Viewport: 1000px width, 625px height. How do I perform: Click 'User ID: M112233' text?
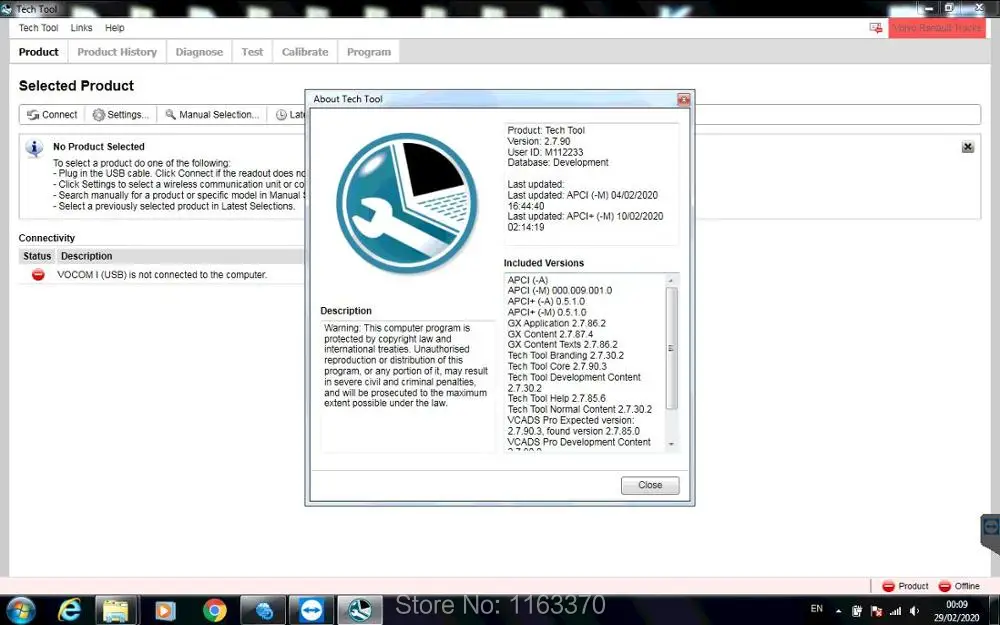tap(545, 152)
